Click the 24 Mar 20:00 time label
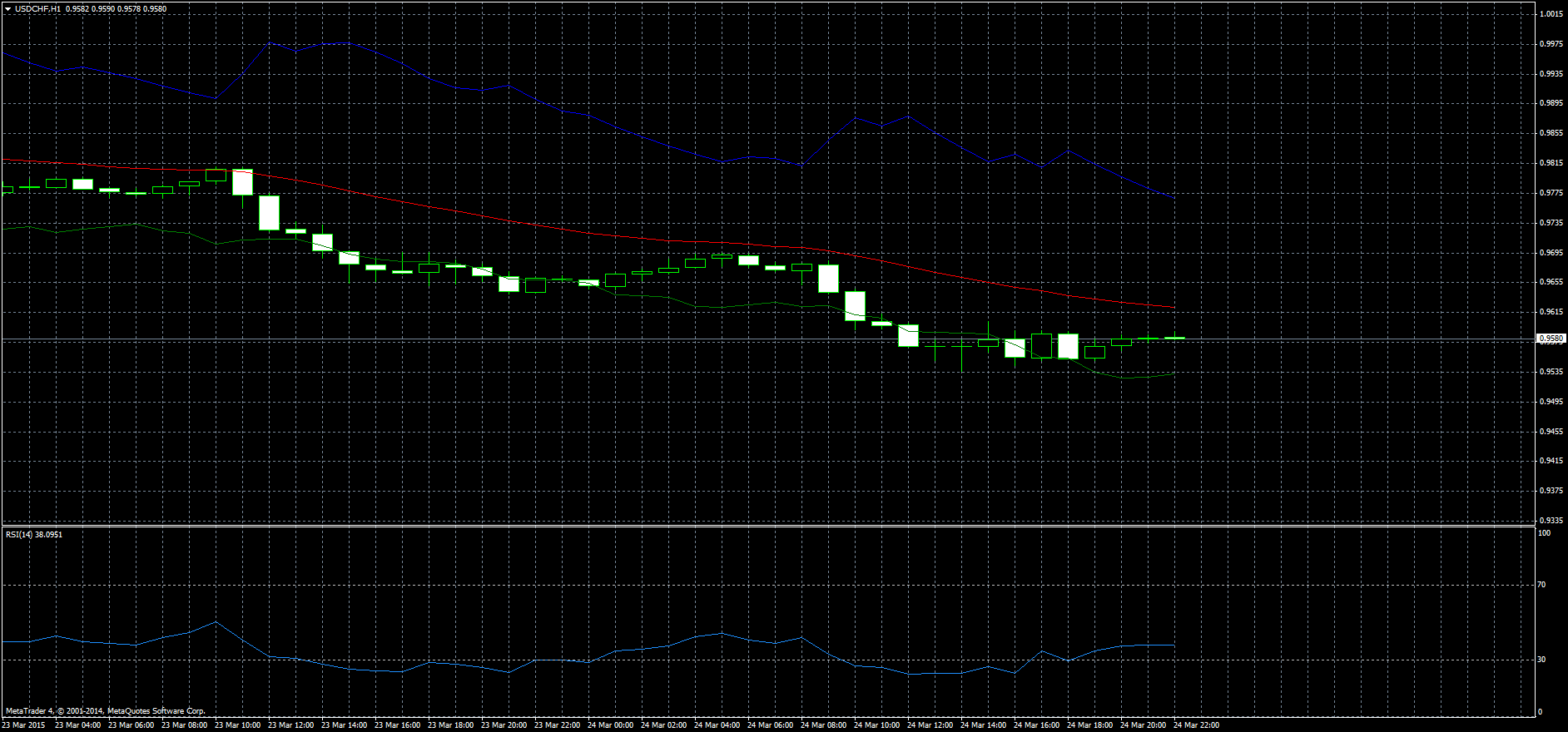This screenshot has width=1568, height=732. coord(1143,725)
